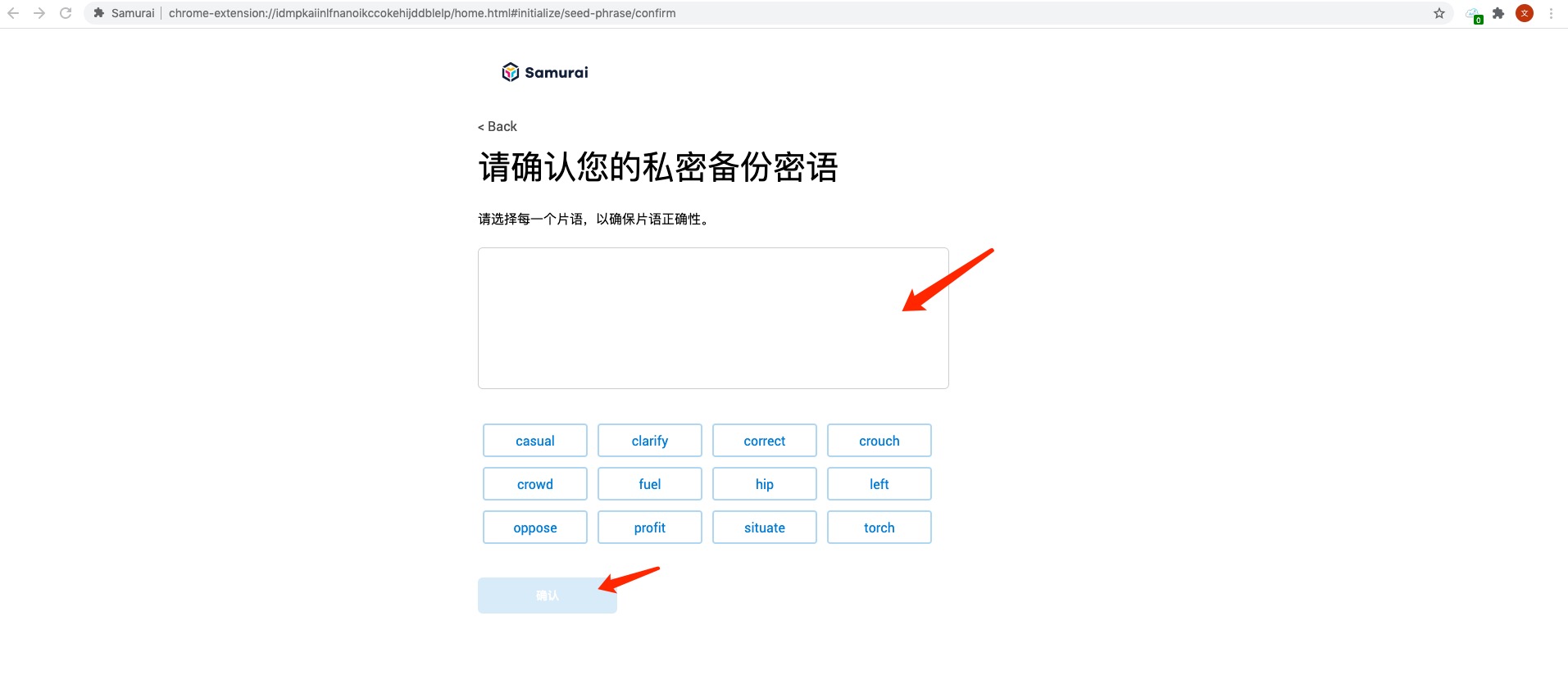Select the word clarify
1568x684 pixels.
[x=650, y=441]
